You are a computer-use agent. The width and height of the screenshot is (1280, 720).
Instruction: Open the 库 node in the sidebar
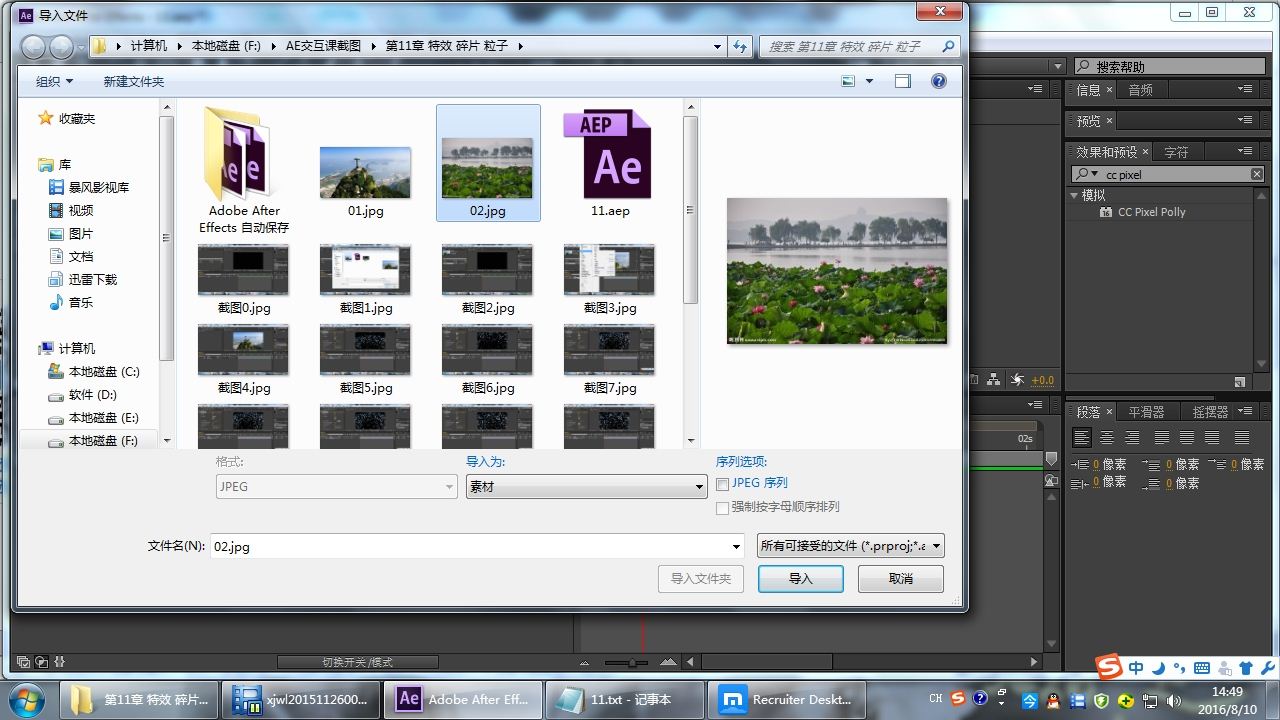tap(55, 164)
